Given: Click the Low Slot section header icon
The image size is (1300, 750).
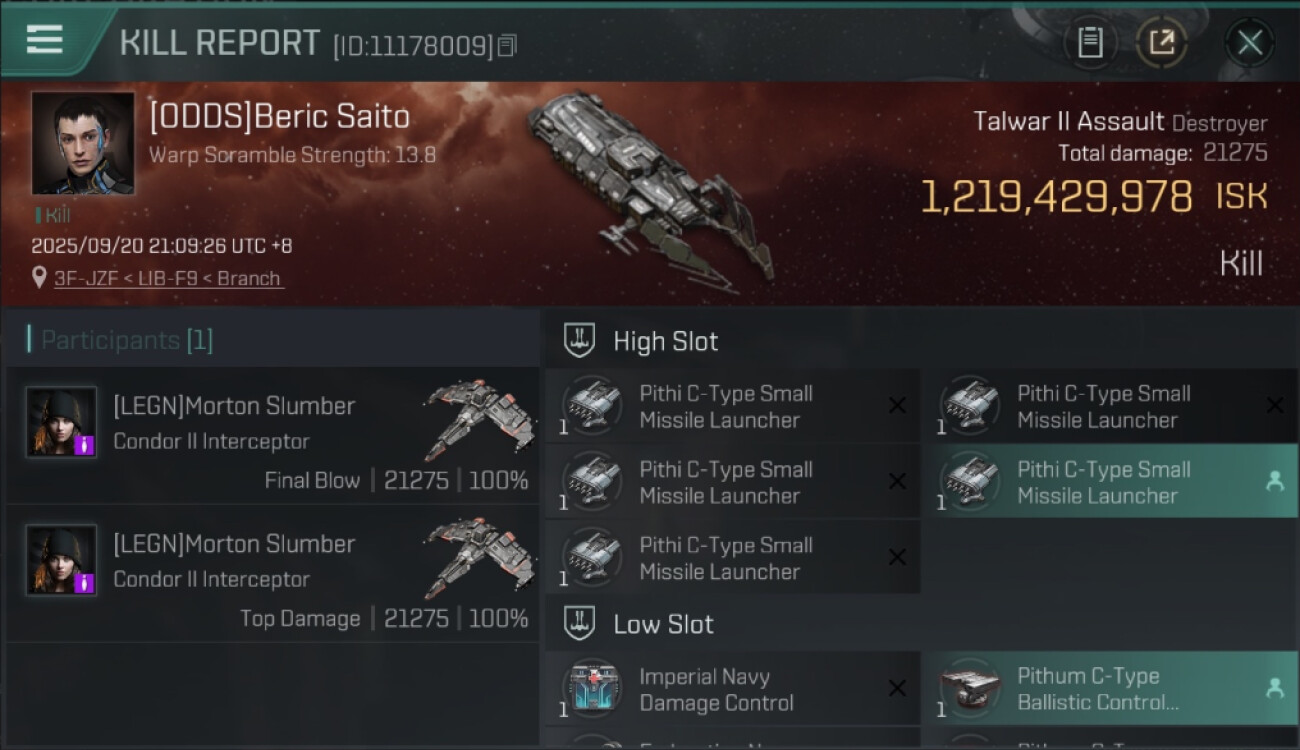Looking at the screenshot, I should pos(580,624).
